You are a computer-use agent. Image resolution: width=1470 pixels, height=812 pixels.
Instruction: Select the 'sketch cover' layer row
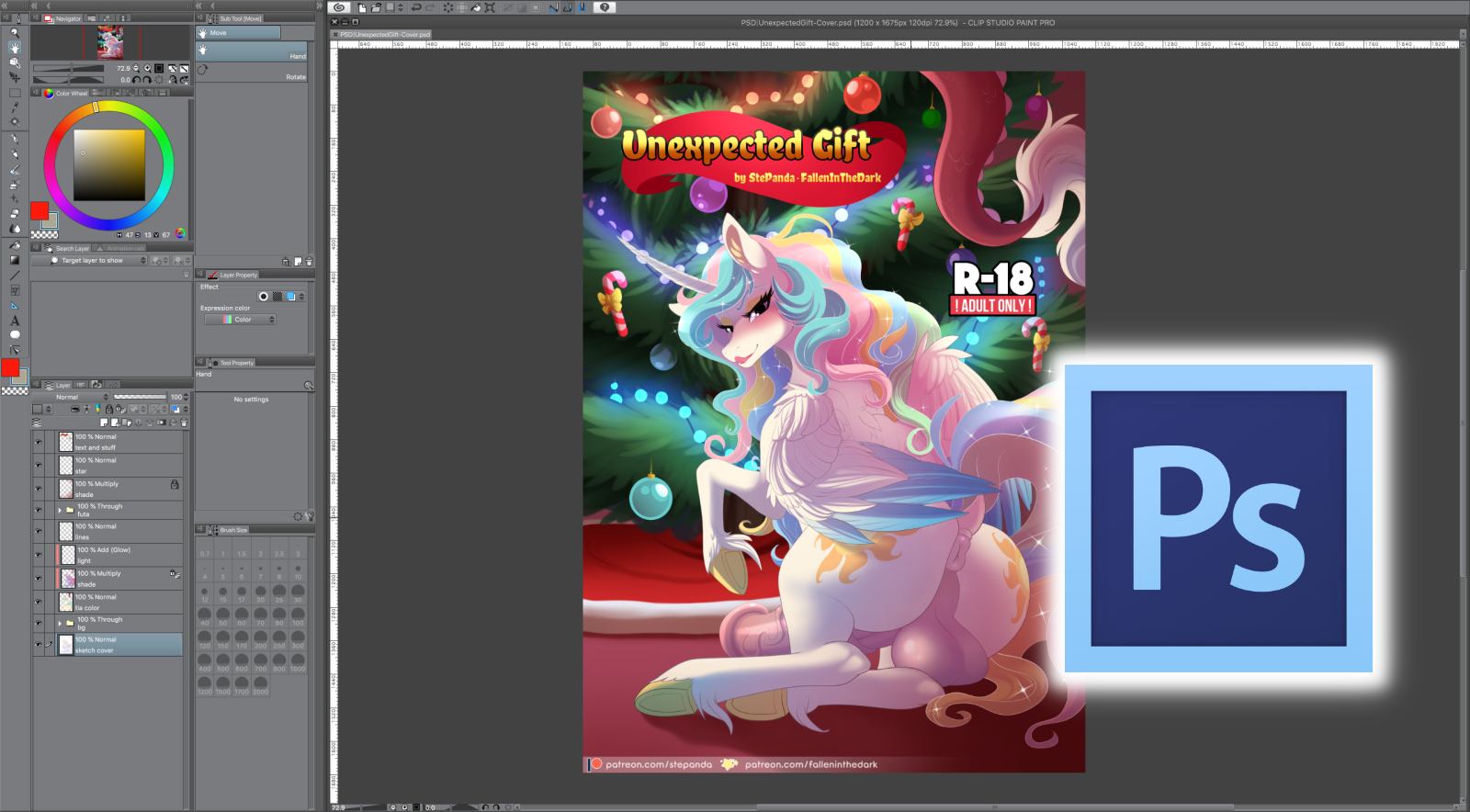120,645
